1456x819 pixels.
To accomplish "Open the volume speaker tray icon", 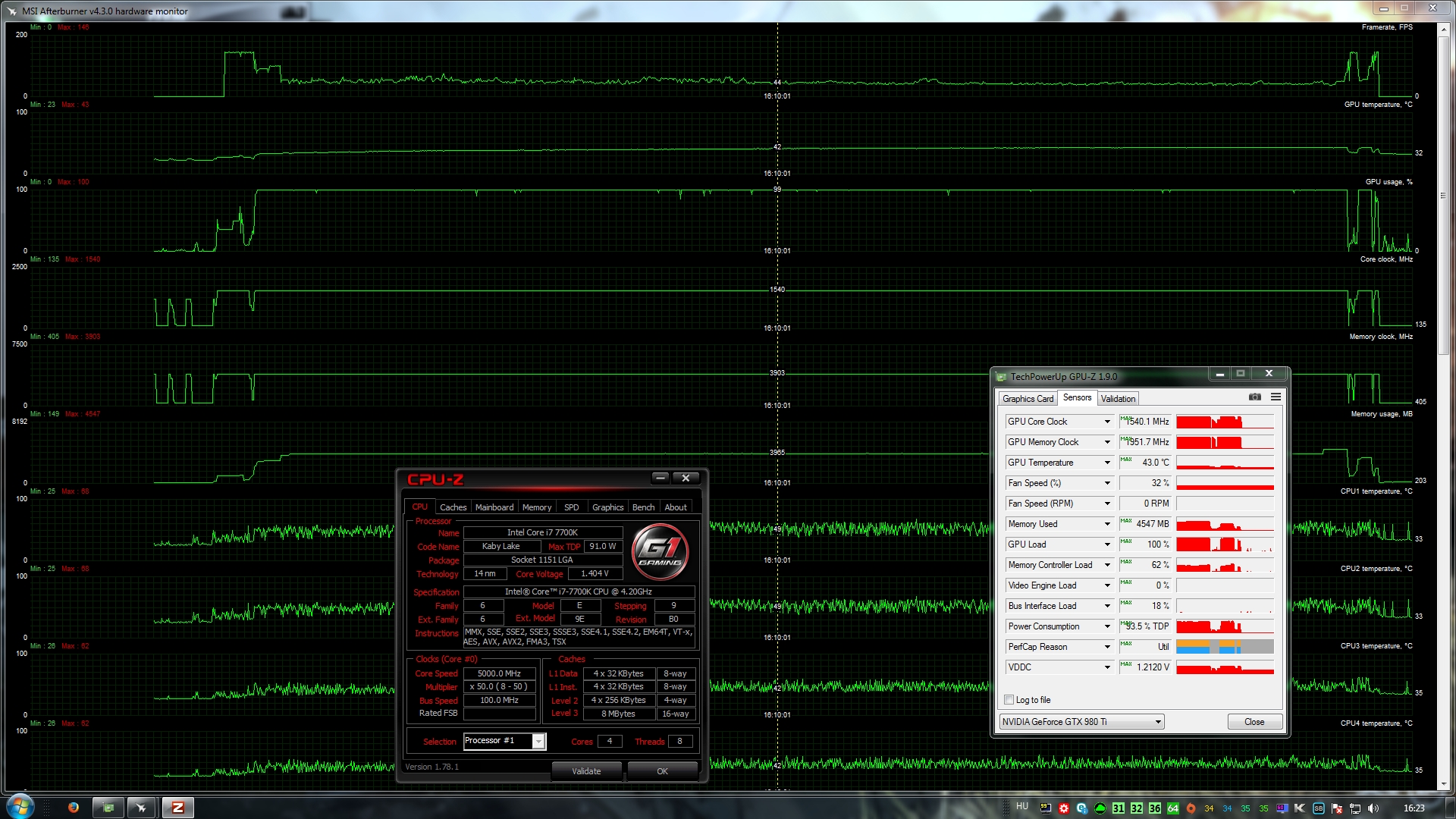I will point(1373,808).
